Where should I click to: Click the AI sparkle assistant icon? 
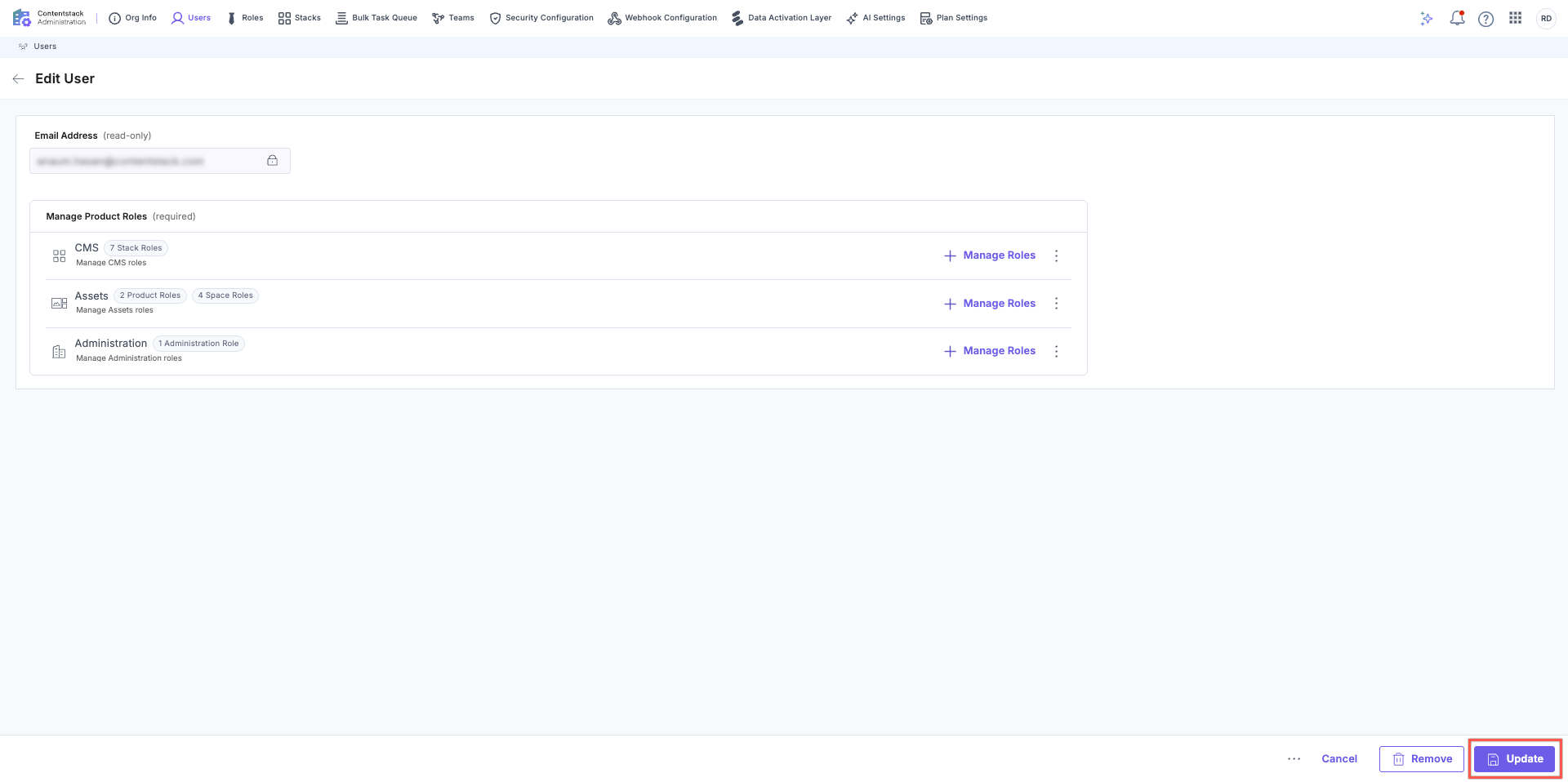click(x=1427, y=19)
